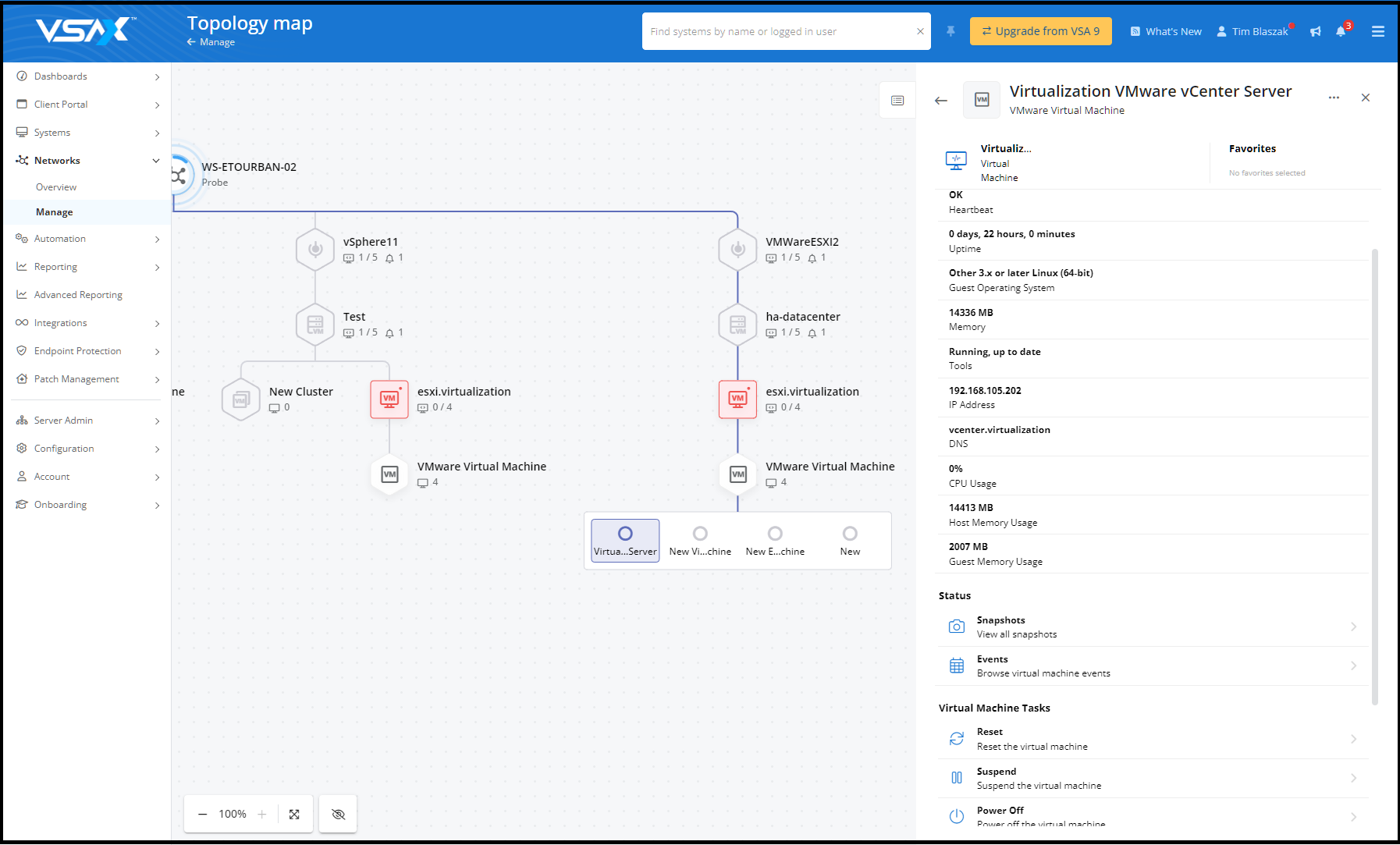This screenshot has width=1400, height=845.
Task: Click the pin icon beside search box
Action: 951,31
